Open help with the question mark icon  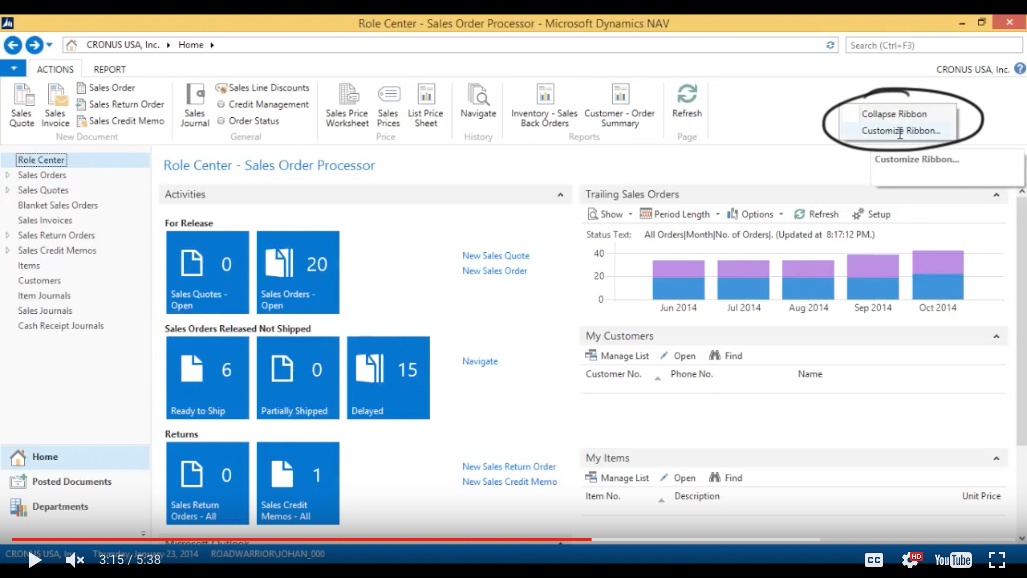coord(1020,68)
